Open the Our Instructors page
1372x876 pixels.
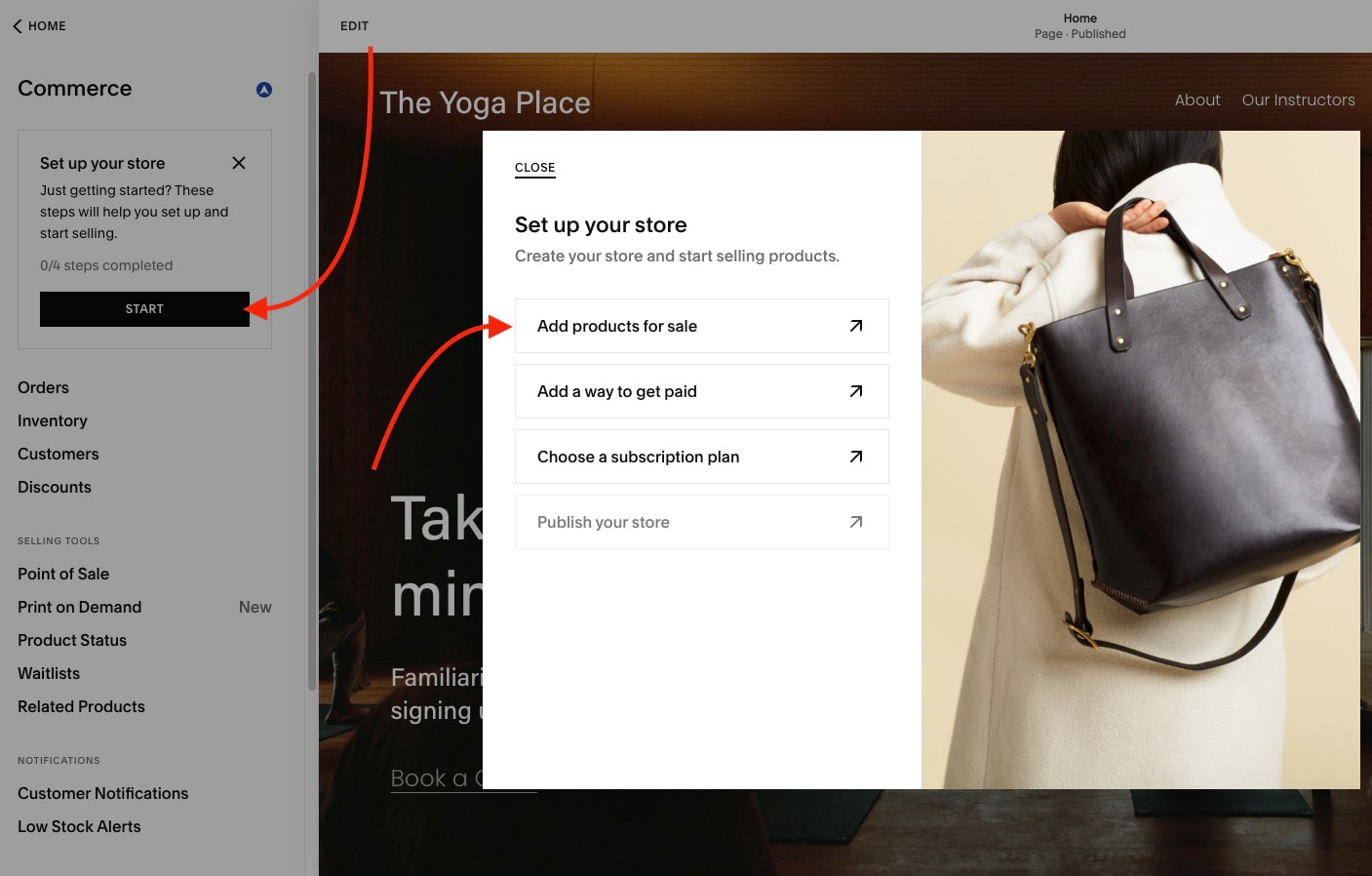1298,100
